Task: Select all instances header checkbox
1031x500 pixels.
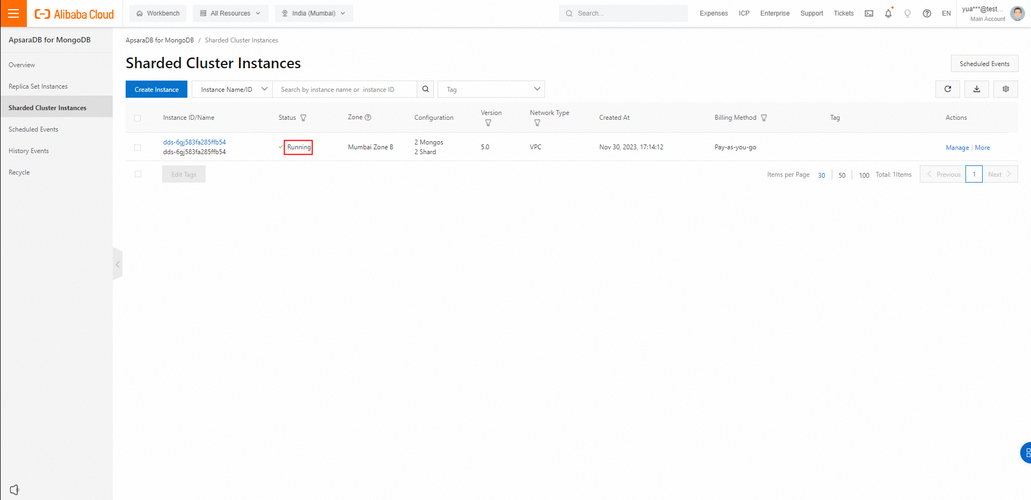Action: pyautogui.click(x=137, y=118)
